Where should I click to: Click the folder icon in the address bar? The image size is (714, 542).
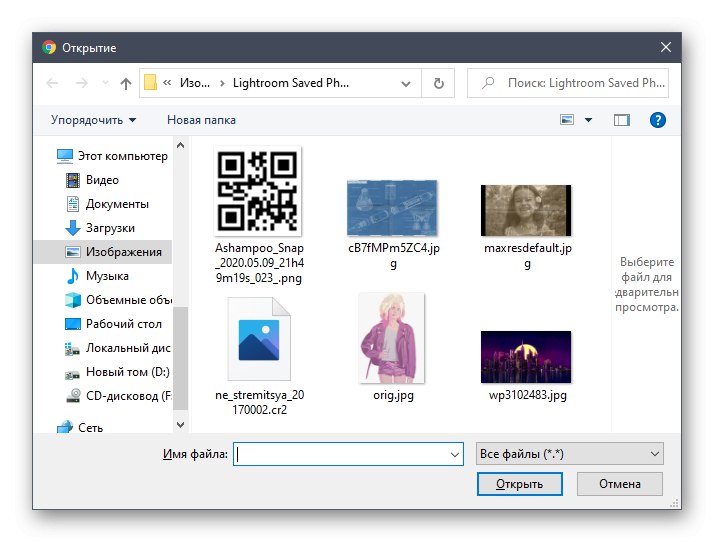[x=150, y=82]
